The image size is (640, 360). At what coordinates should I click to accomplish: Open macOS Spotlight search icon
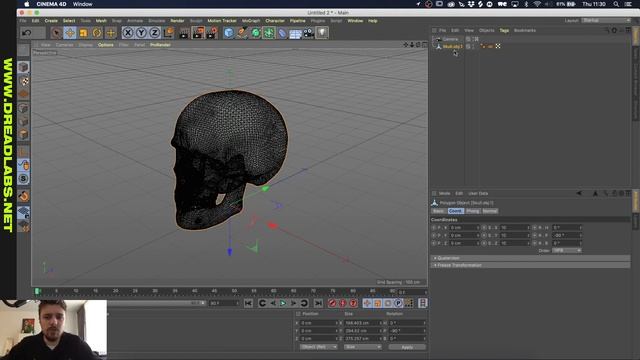click(x=616, y=4)
